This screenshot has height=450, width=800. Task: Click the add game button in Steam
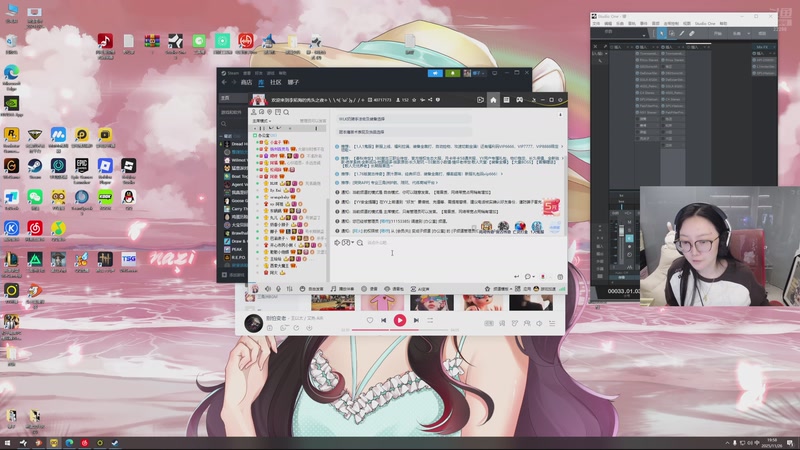pos(233,275)
